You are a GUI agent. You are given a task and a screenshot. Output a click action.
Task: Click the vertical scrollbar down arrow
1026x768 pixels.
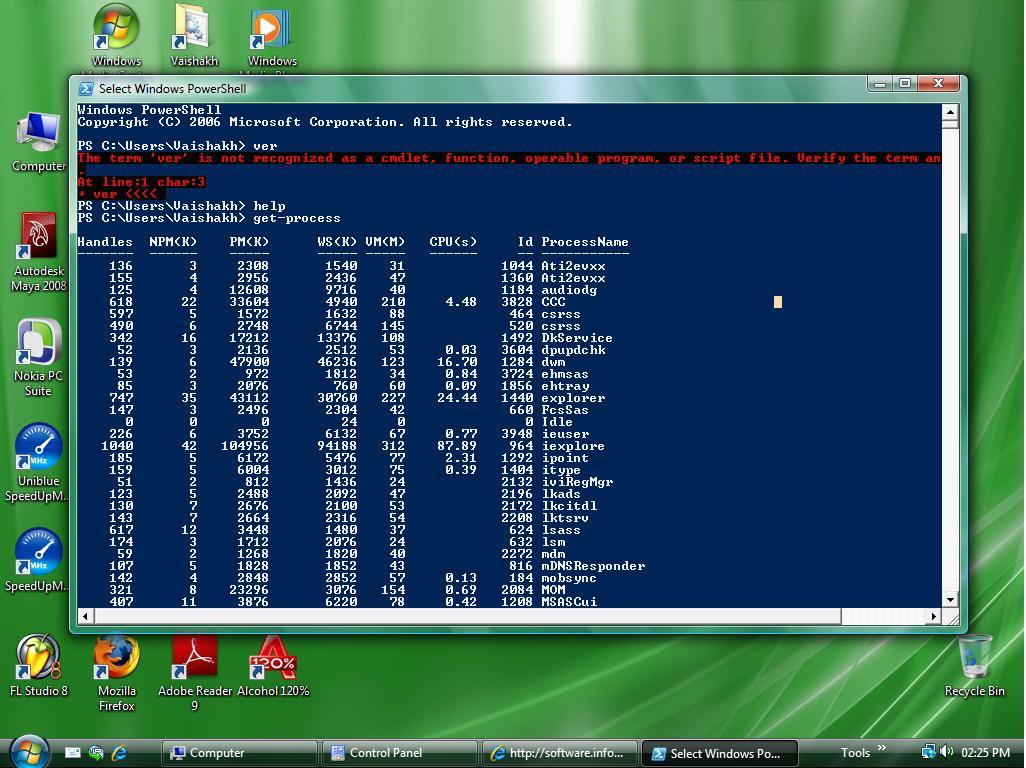(x=950, y=599)
